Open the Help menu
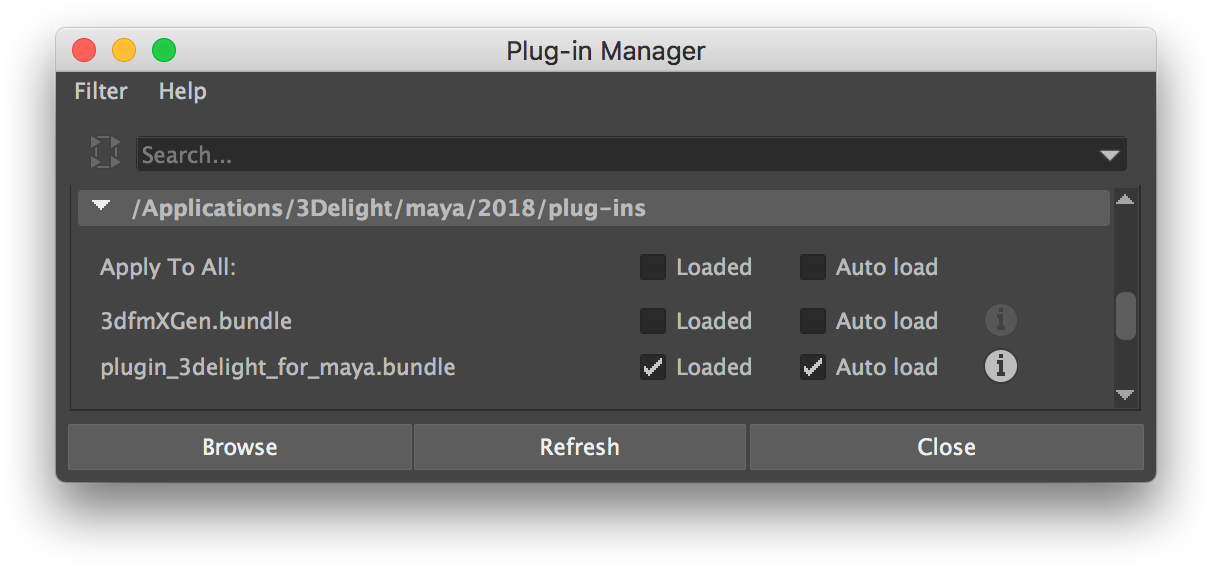This screenshot has height=566, width=1212. [182, 91]
